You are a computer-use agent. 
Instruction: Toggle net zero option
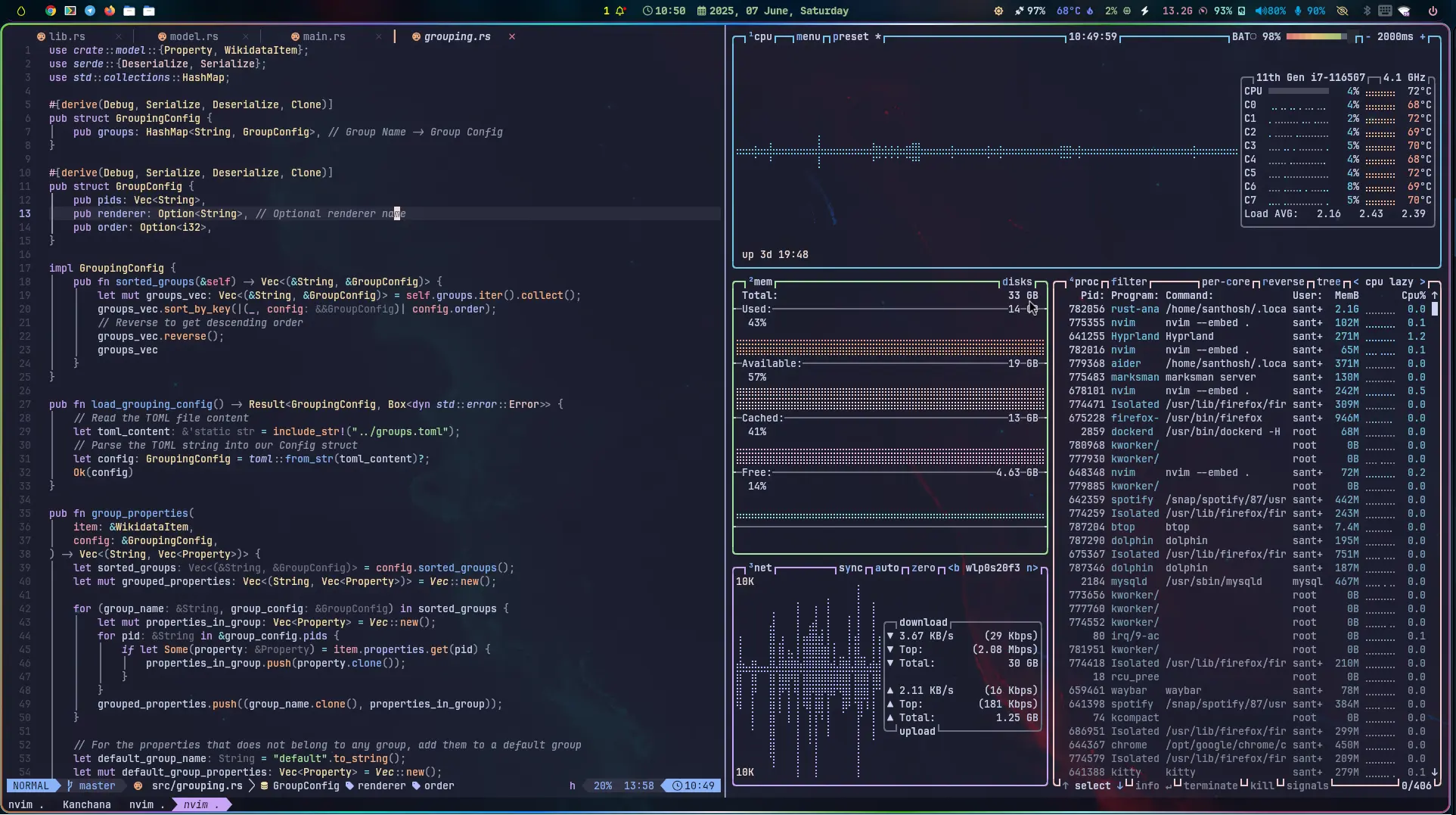coord(923,568)
